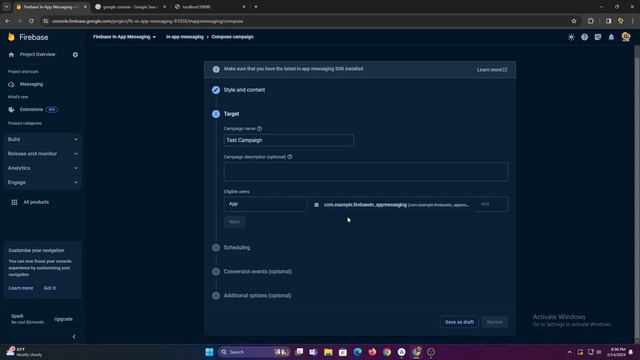Open Google Chrome from taskbar
This screenshot has width=640, height=360.
coord(387,352)
